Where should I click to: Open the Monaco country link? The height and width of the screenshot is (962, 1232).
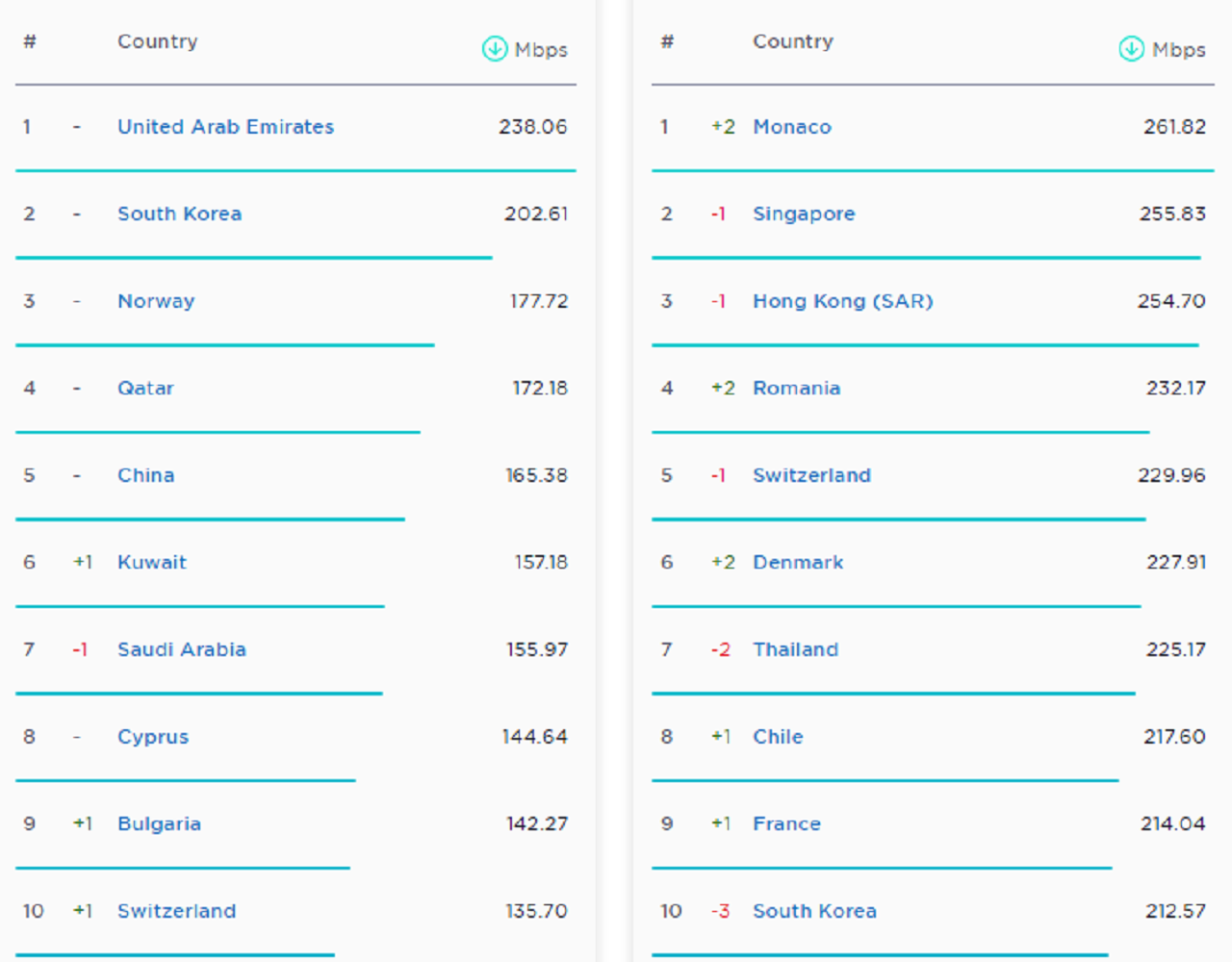click(x=791, y=127)
